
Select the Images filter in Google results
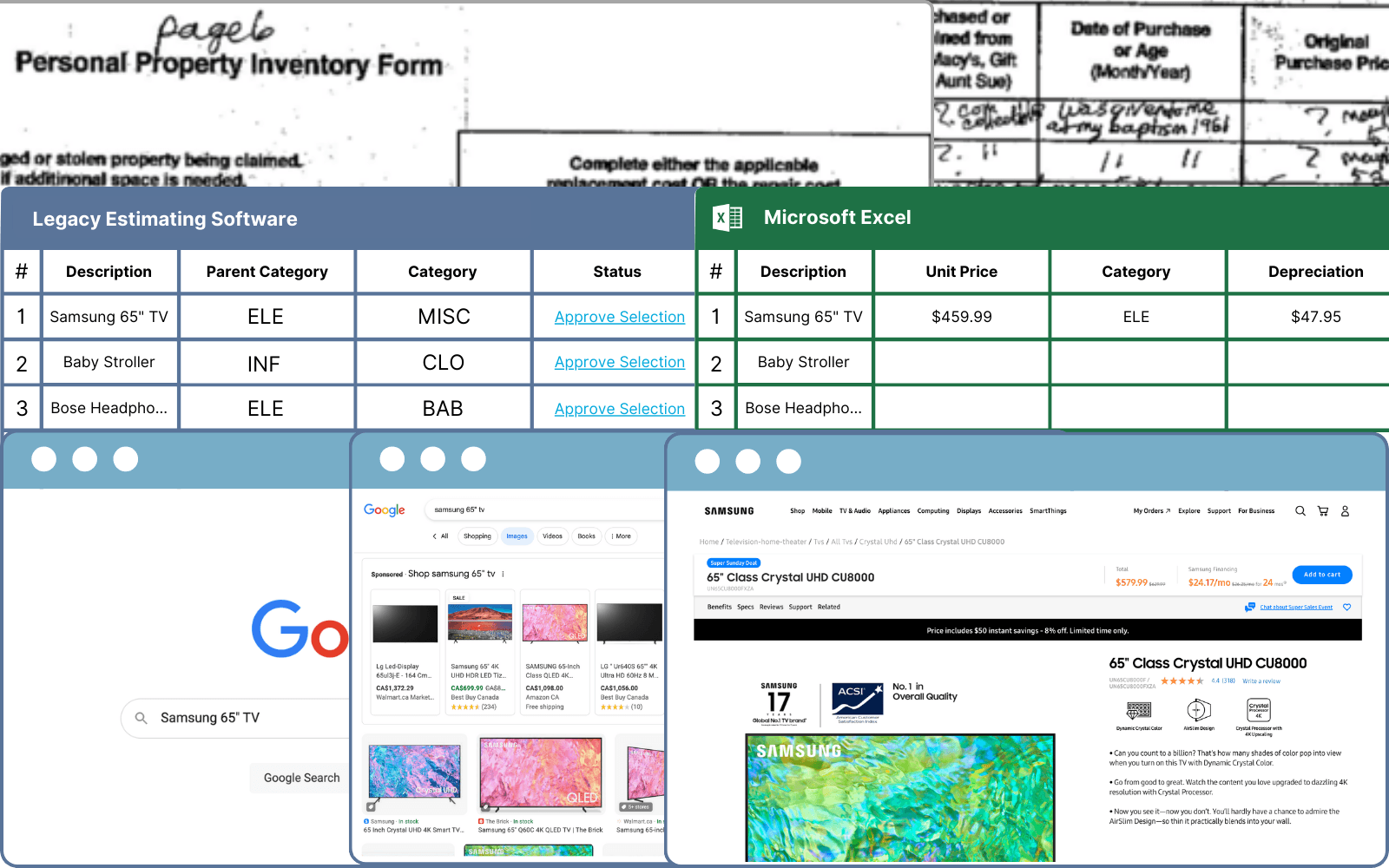[517, 536]
